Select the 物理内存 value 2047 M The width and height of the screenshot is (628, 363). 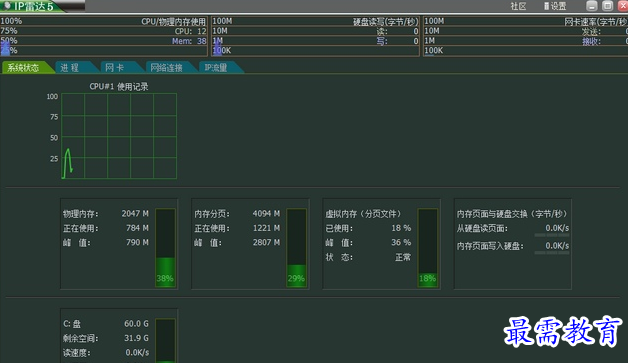pyautogui.click(x=135, y=214)
